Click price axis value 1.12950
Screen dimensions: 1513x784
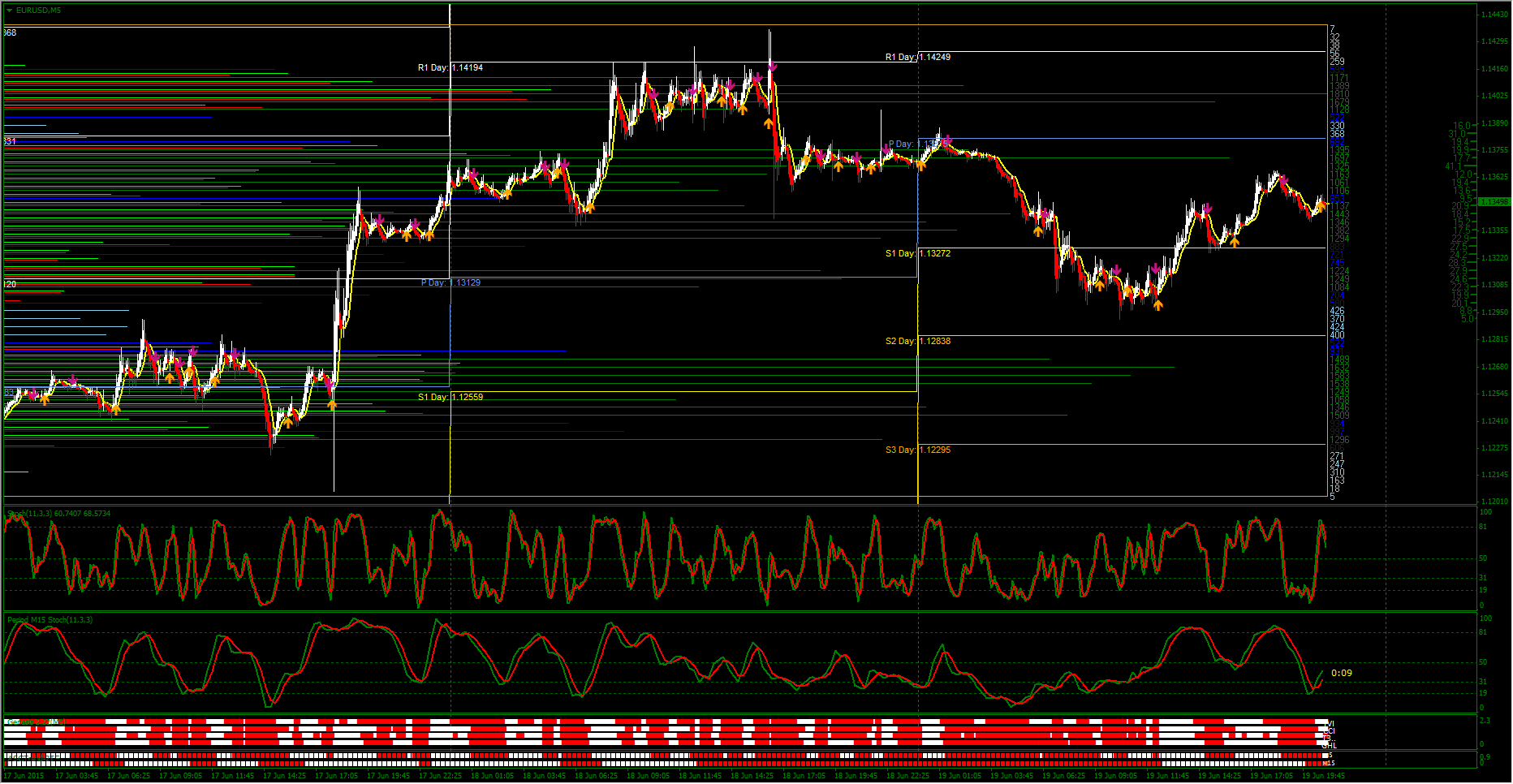click(x=1495, y=312)
